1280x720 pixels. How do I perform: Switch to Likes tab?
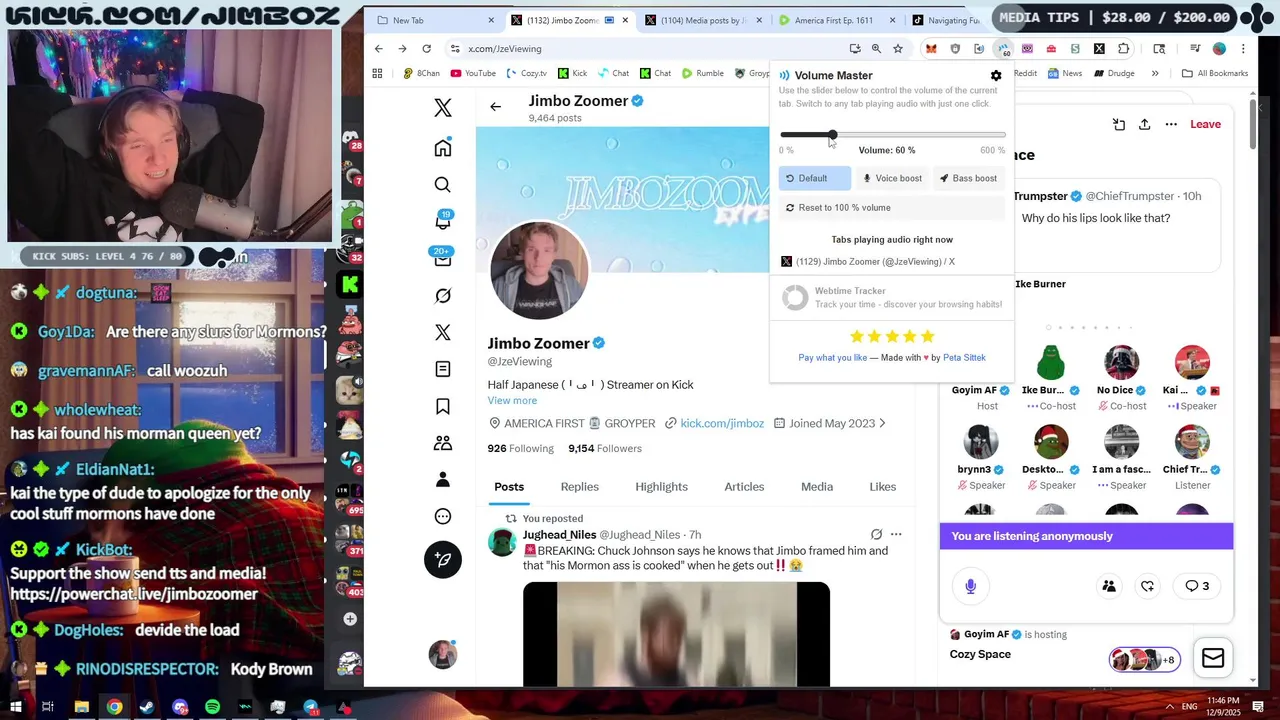[x=883, y=487]
